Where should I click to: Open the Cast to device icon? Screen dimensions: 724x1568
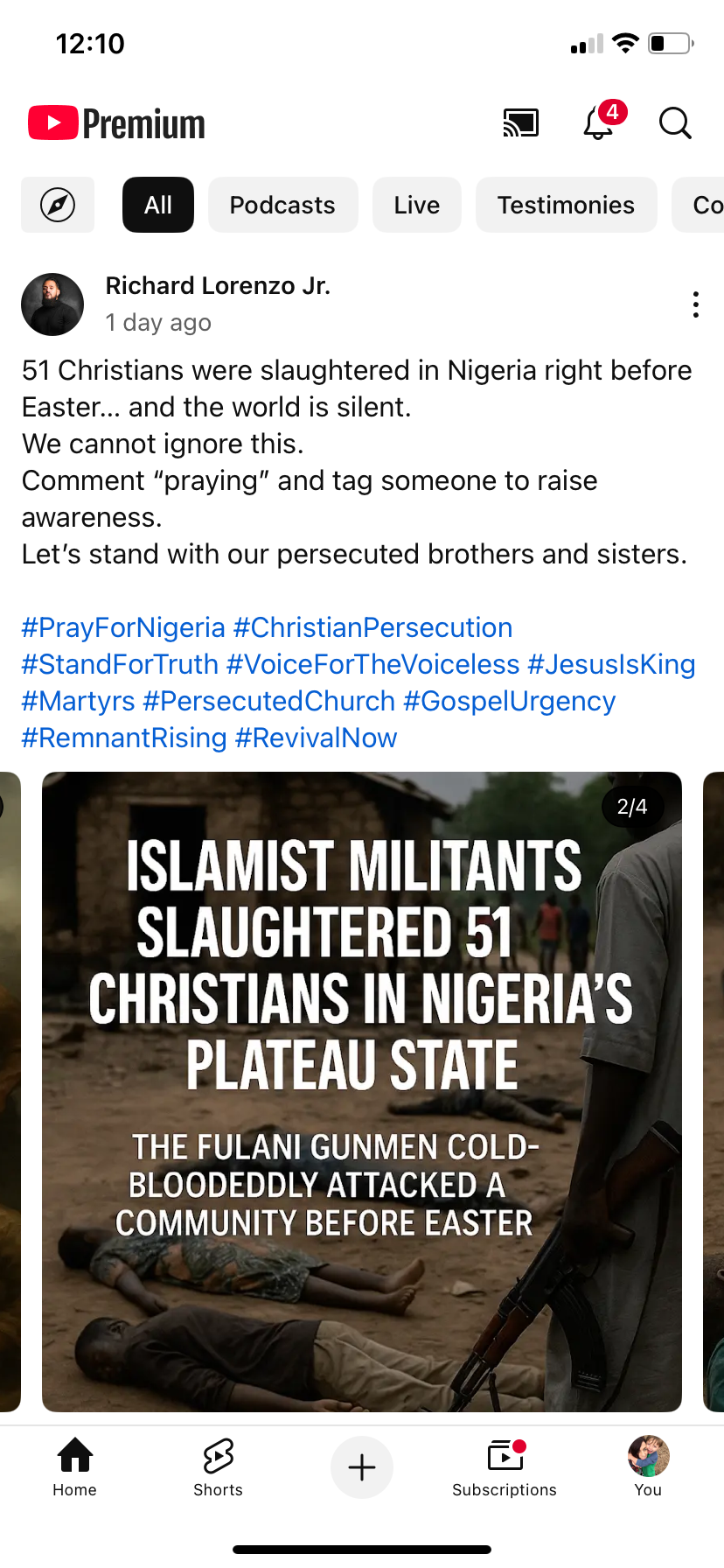pos(521,123)
